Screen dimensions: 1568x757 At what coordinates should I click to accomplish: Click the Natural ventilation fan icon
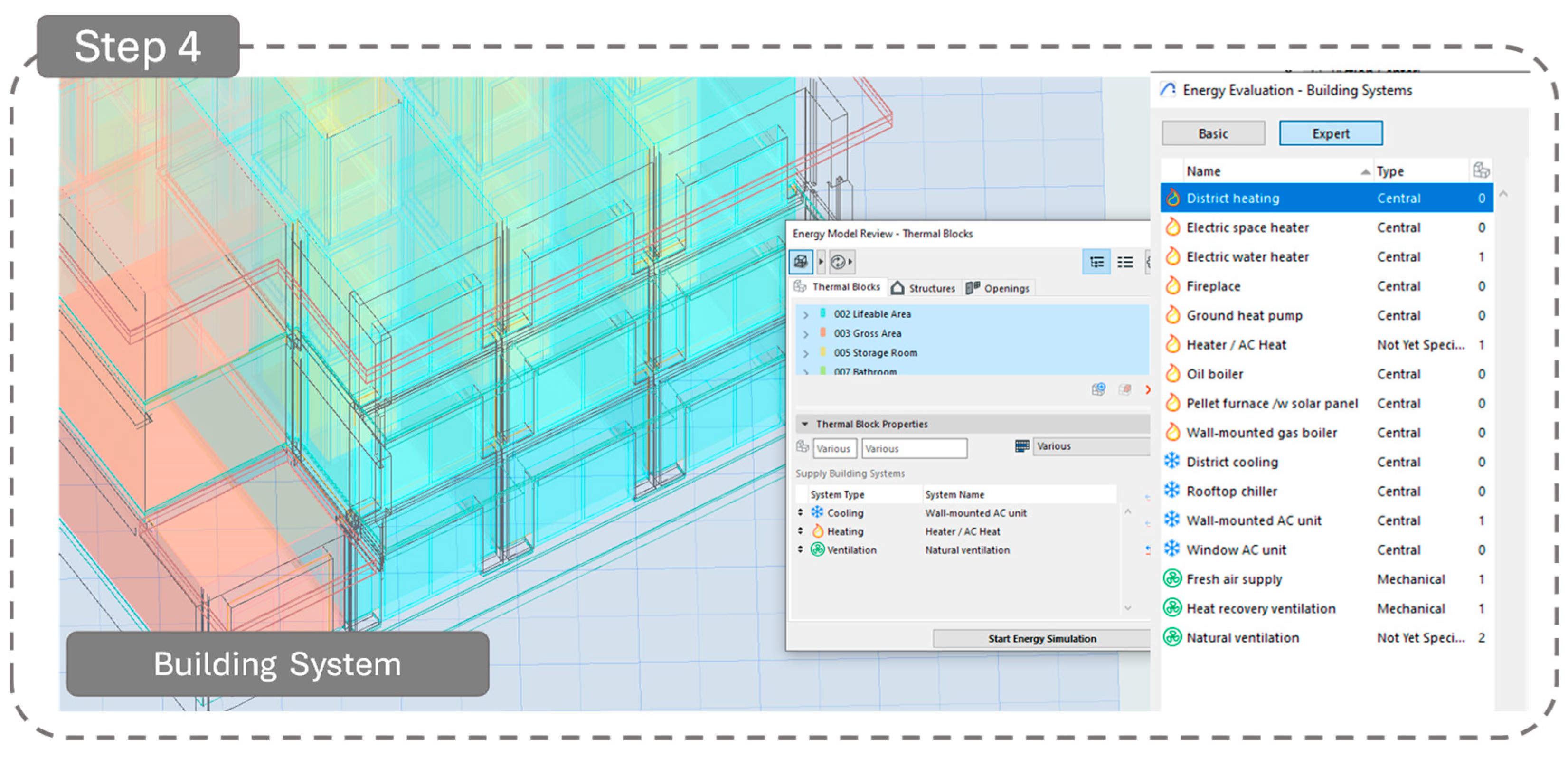coord(1172,637)
